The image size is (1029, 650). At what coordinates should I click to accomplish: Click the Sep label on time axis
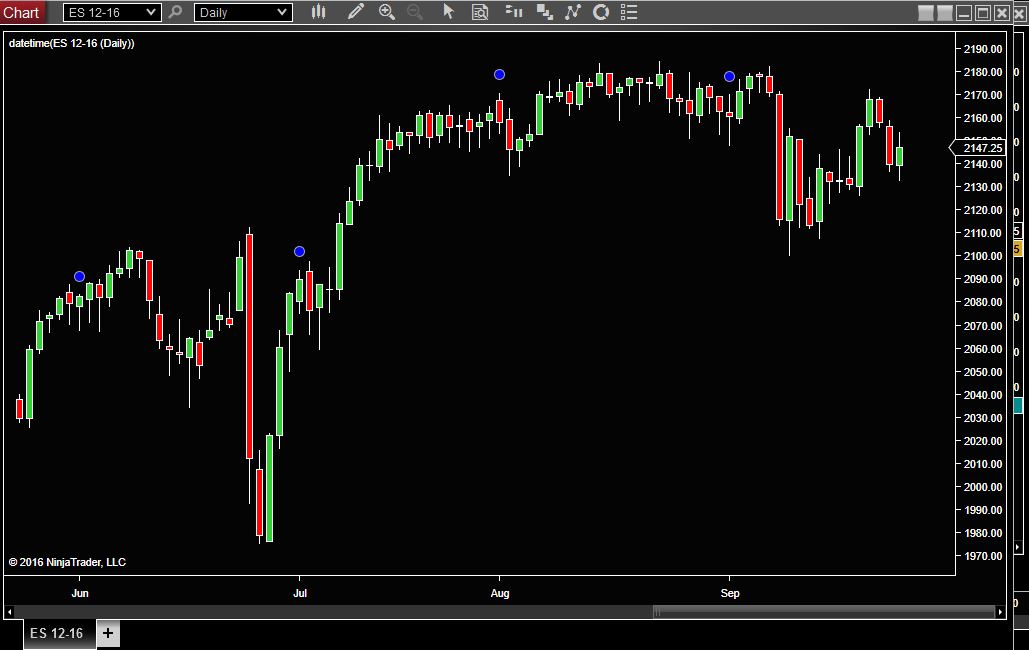pyautogui.click(x=730, y=594)
